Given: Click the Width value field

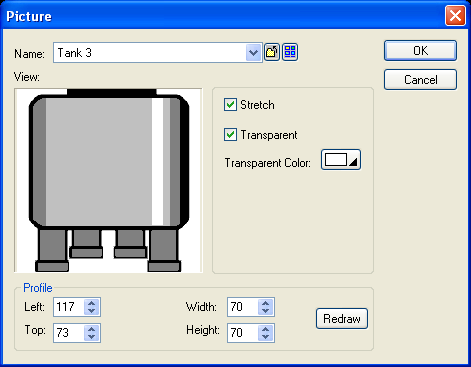Looking at the screenshot, I should click(243, 307).
